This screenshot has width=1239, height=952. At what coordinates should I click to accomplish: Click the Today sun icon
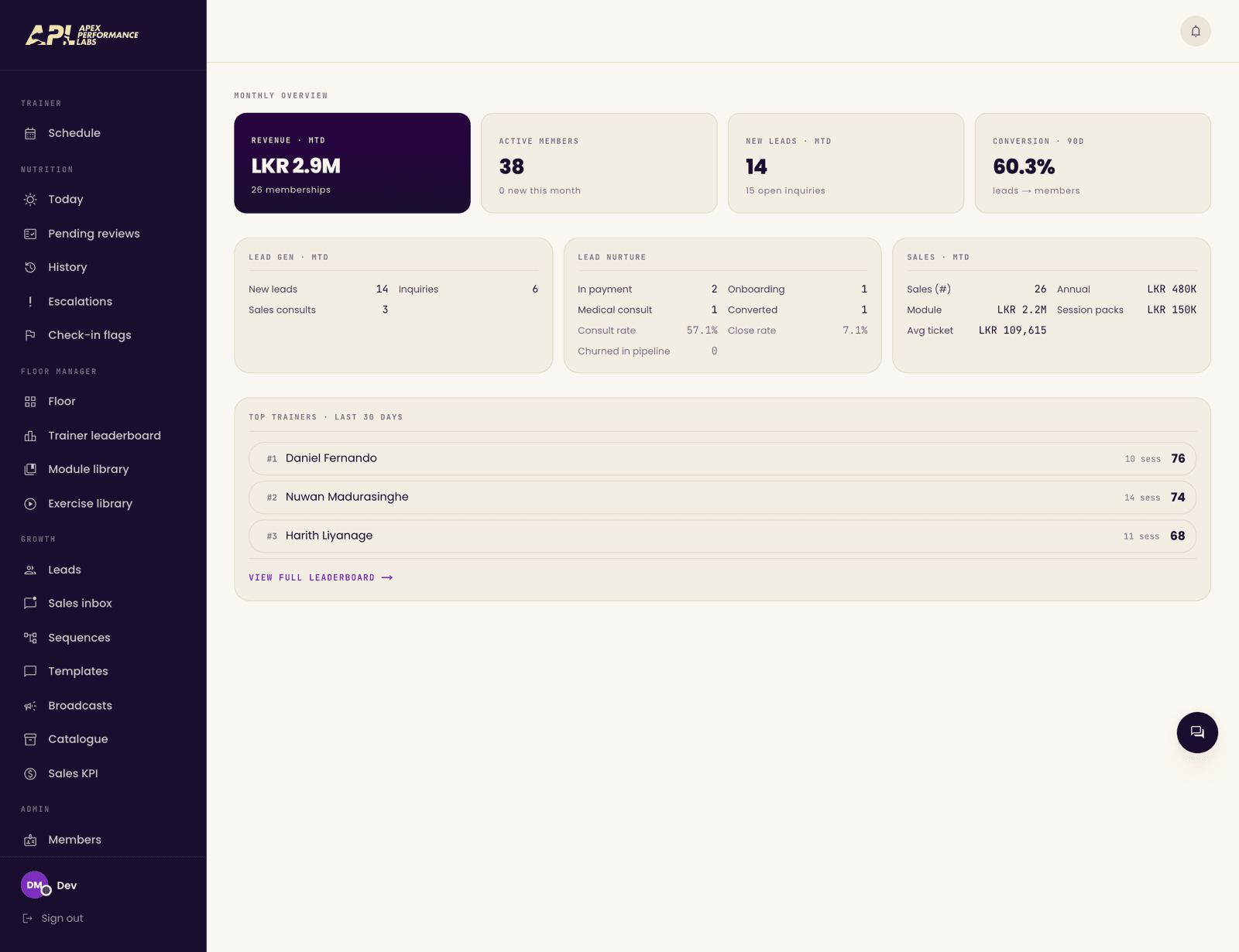point(30,200)
